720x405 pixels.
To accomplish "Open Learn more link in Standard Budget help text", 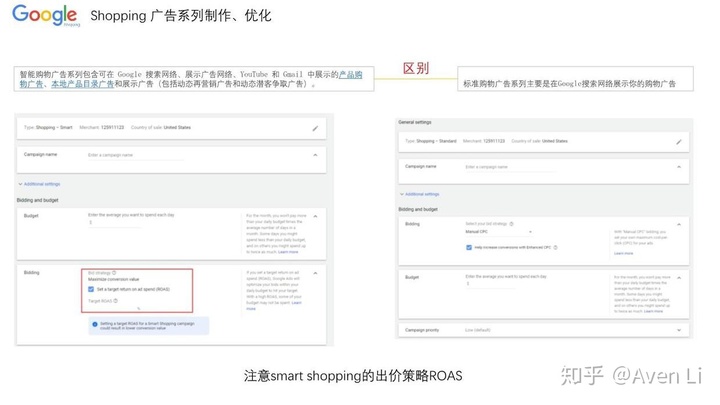I will pos(653,311).
